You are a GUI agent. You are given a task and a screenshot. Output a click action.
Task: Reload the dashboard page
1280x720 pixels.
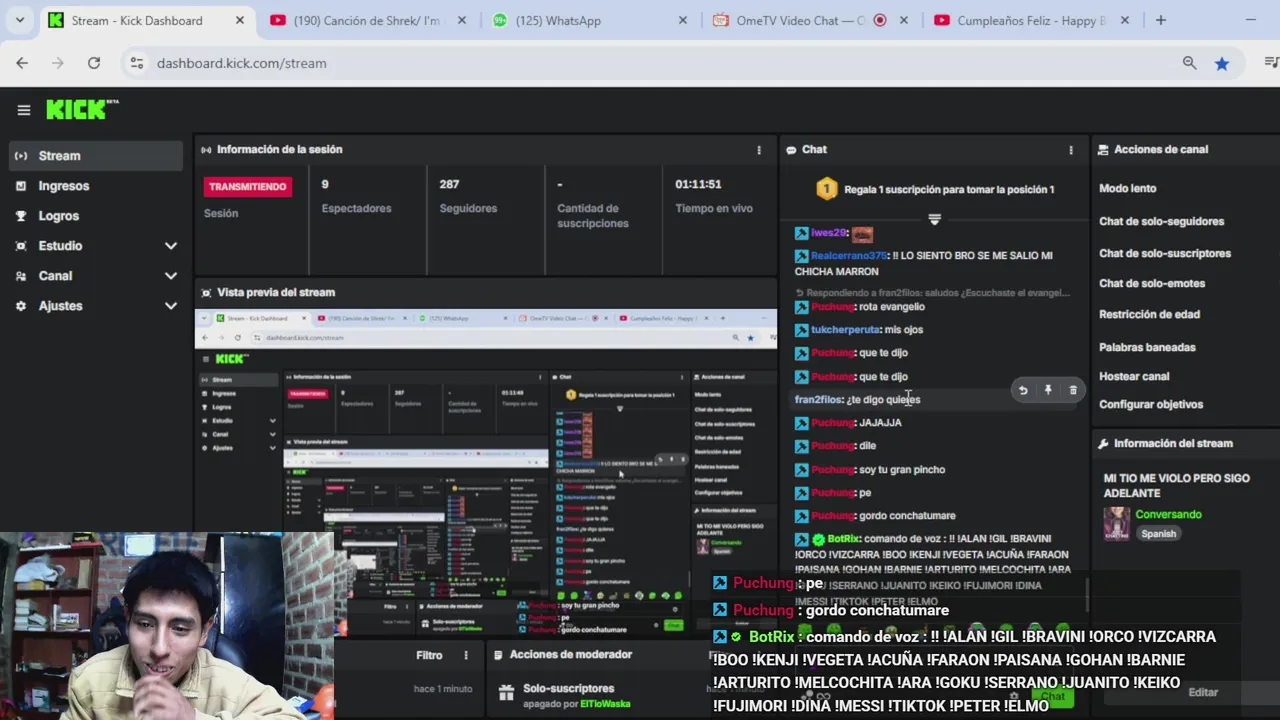93,63
